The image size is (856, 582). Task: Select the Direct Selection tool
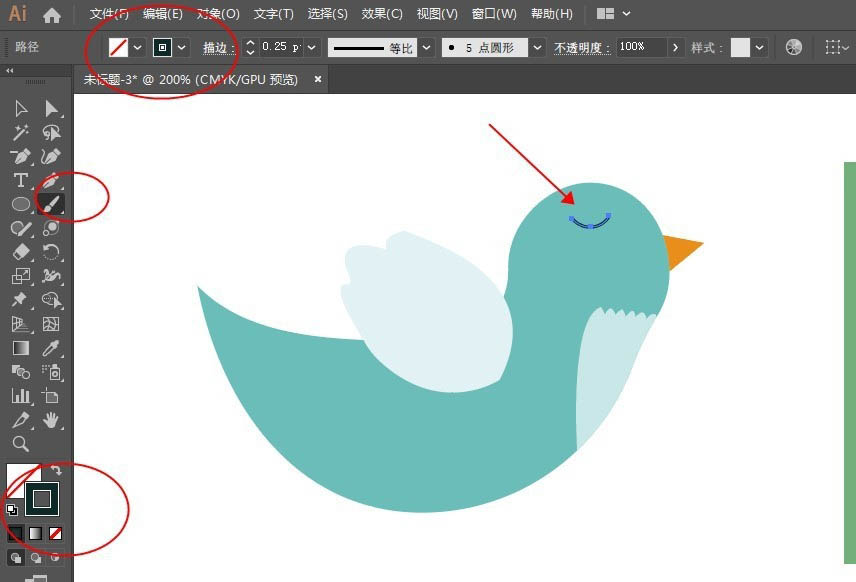point(52,109)
